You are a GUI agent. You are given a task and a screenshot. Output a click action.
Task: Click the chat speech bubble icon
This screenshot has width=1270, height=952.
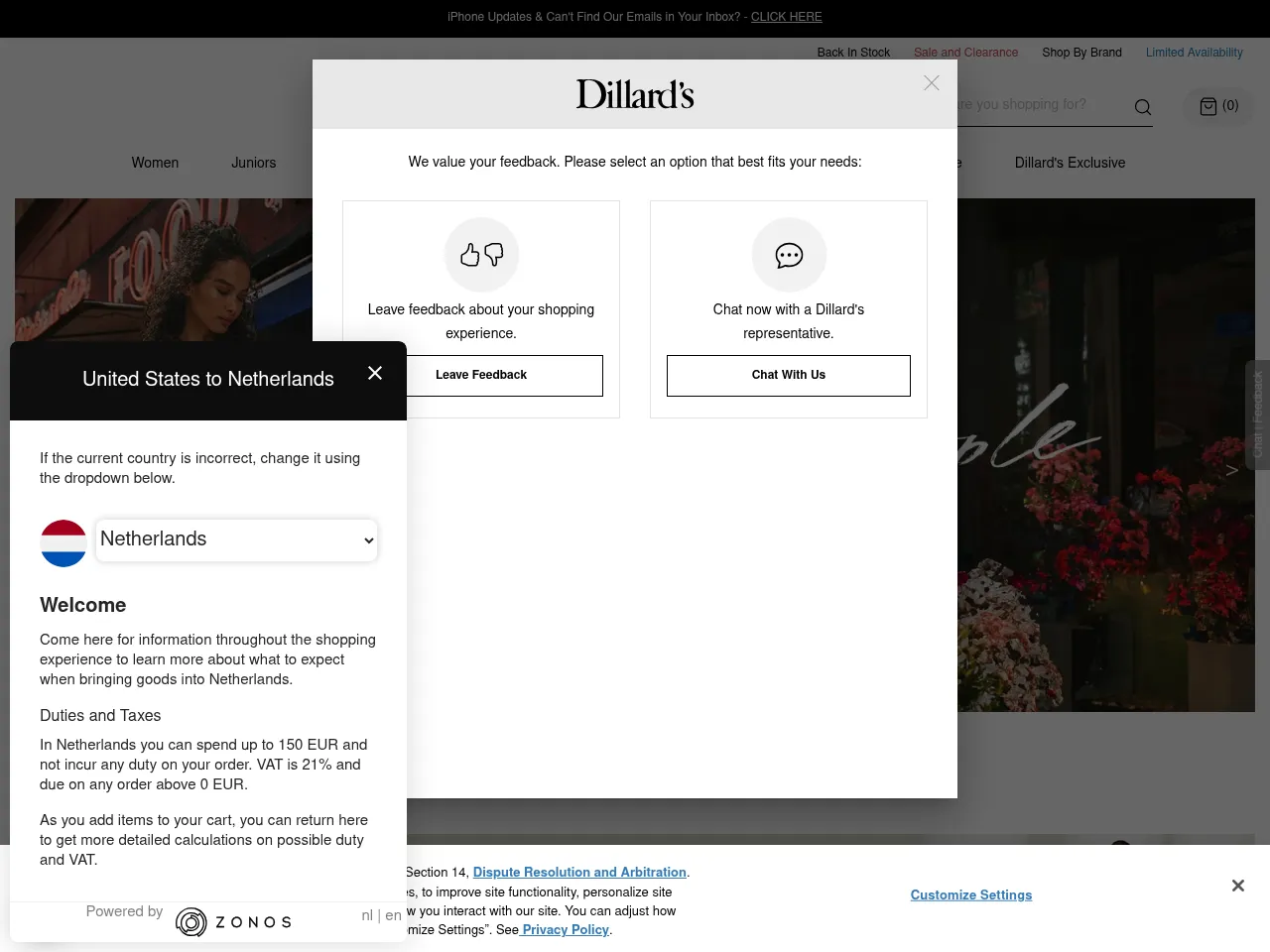coord(788,255)
